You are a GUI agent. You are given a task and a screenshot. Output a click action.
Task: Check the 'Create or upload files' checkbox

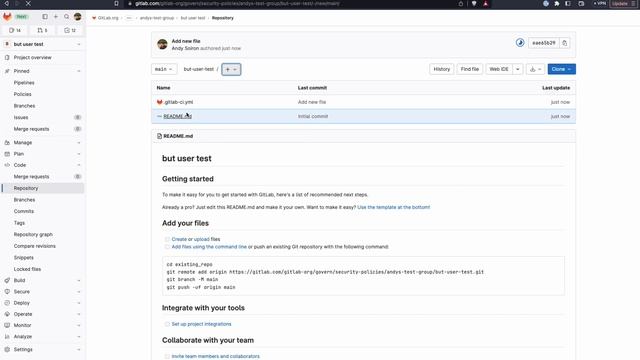click(167, 239)
